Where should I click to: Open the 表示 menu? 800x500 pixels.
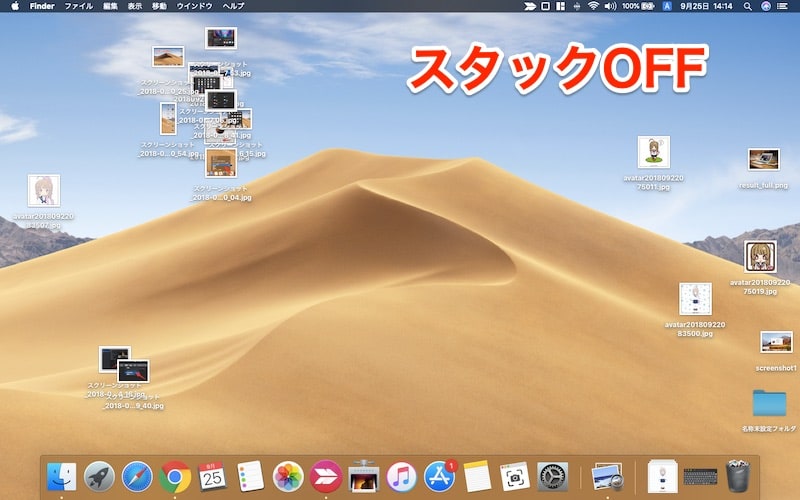[135, 6]
